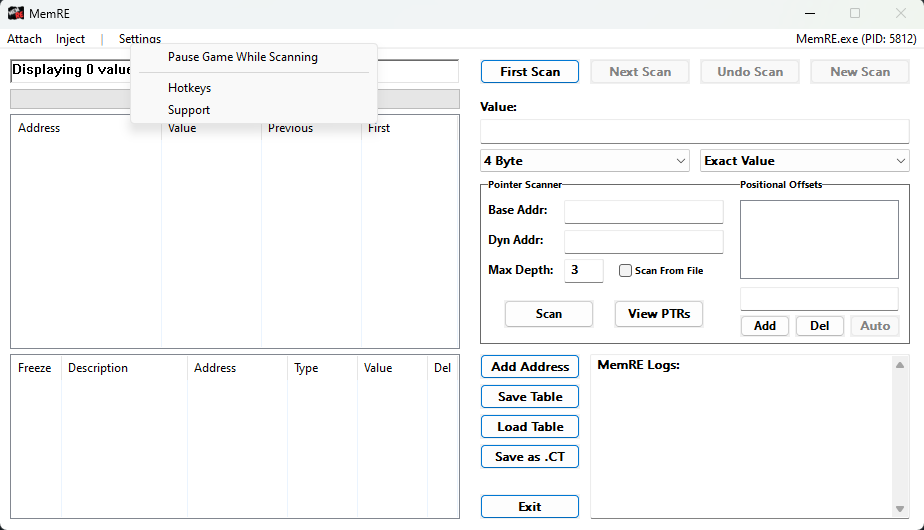
Task: Focus the Base Addr text field
Action: pos(643,211)
